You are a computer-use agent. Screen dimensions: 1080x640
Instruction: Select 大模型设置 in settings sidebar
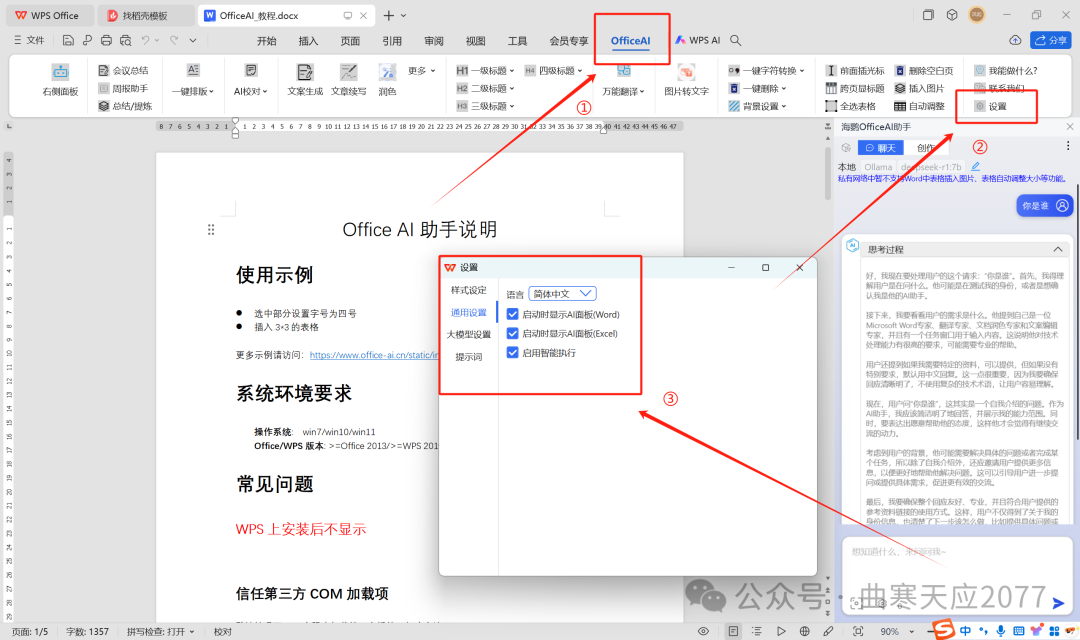(x=468, y=334)
